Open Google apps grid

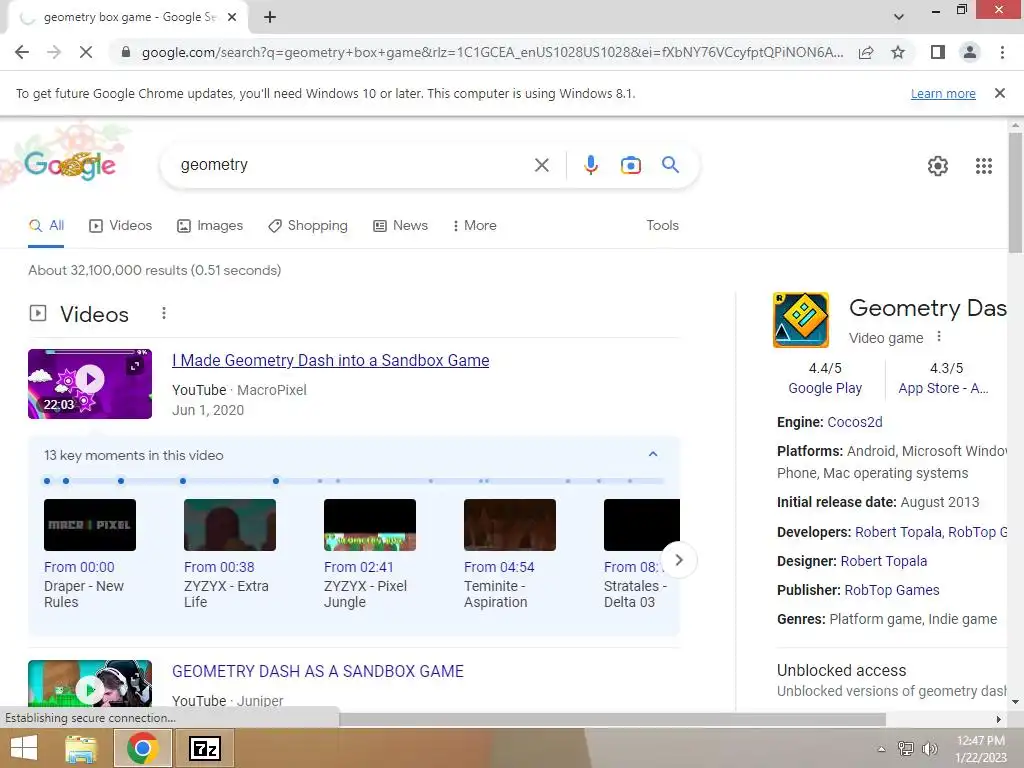point(984,166)
